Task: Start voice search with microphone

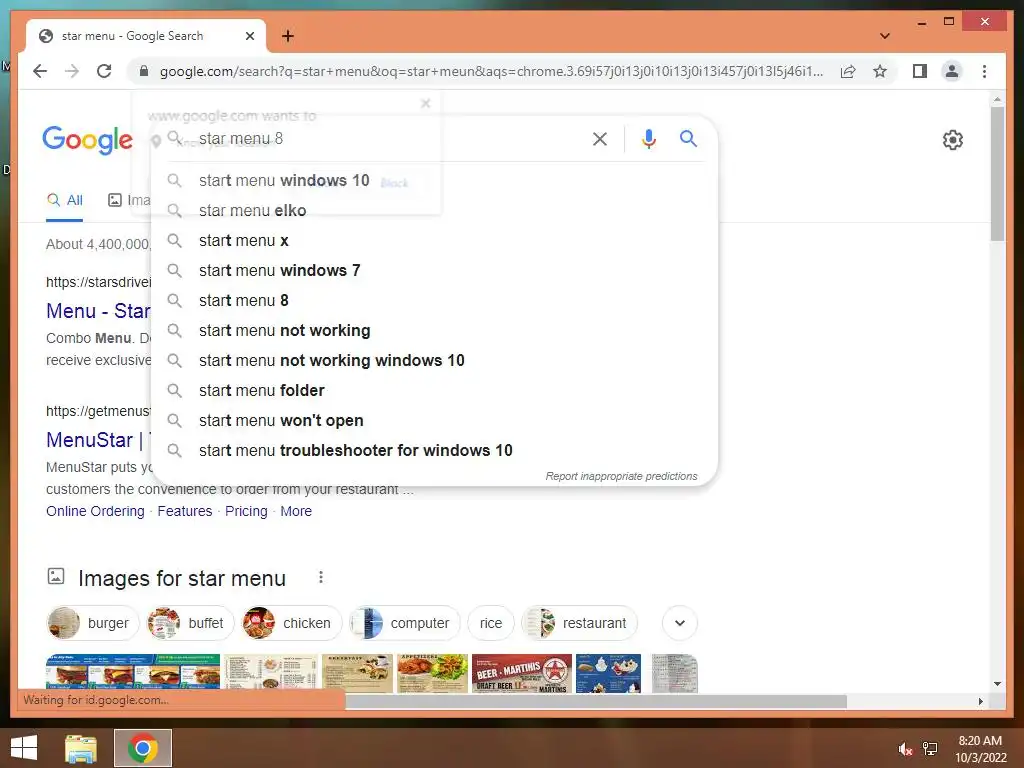Action: pos(648,138)
